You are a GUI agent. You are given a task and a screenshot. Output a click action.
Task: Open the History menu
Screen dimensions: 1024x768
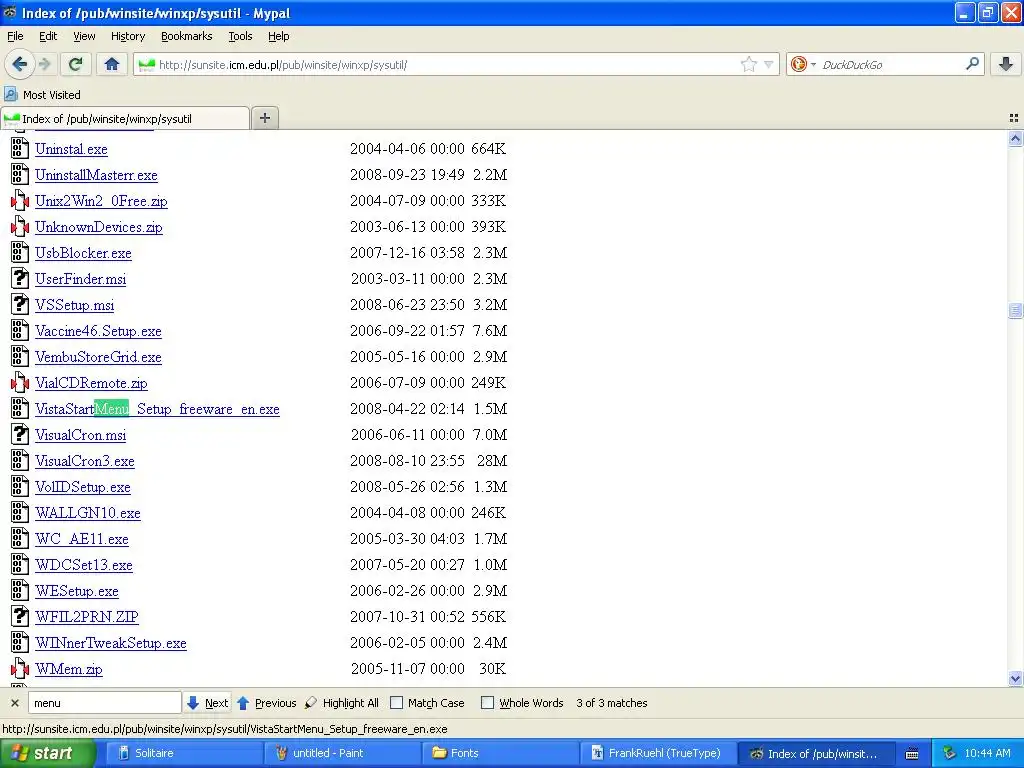tap(127, 36)
